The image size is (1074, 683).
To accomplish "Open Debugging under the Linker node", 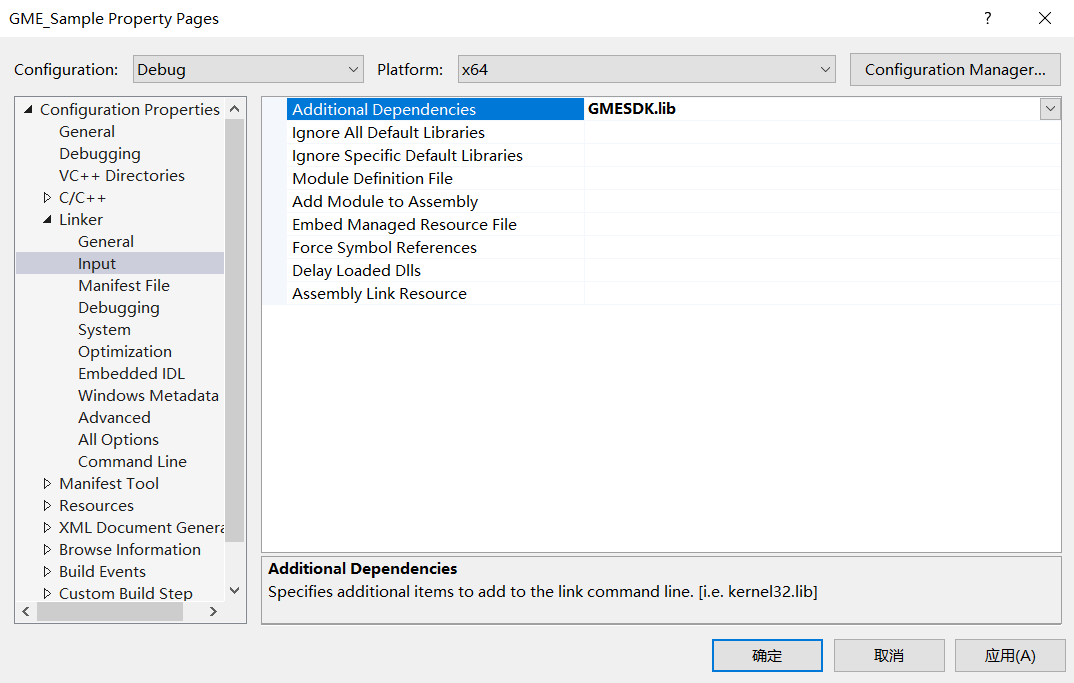I will (119, 308).
